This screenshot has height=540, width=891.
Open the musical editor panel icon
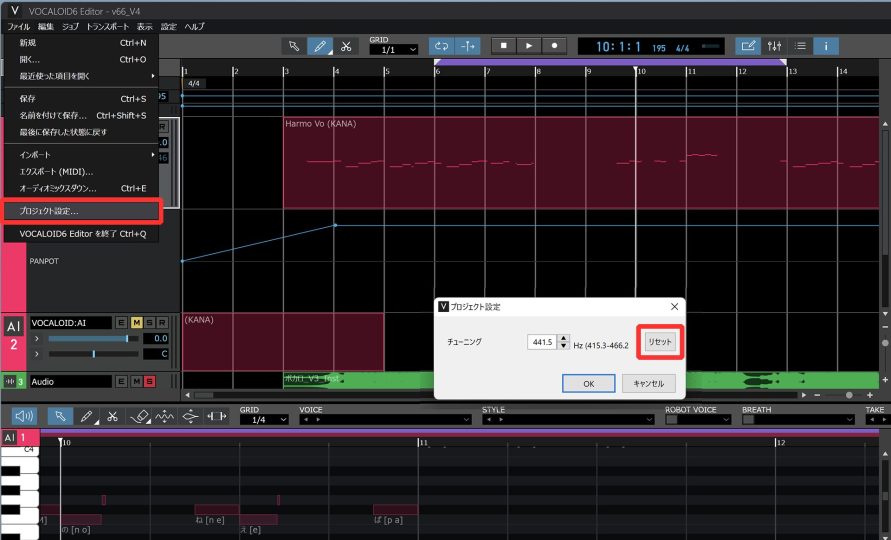click(748, 46)
